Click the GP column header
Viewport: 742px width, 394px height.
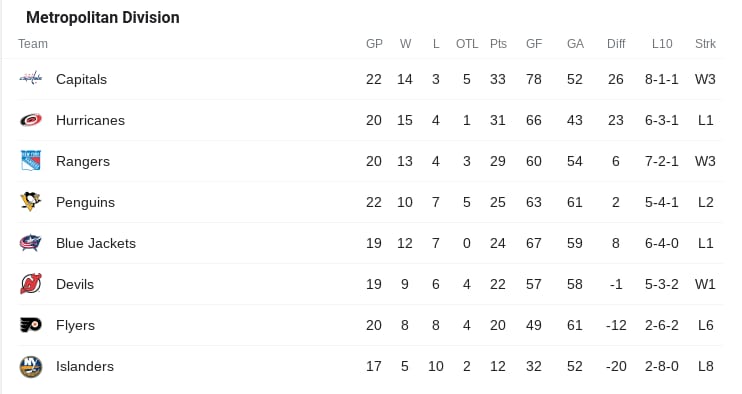click(374, 44)
